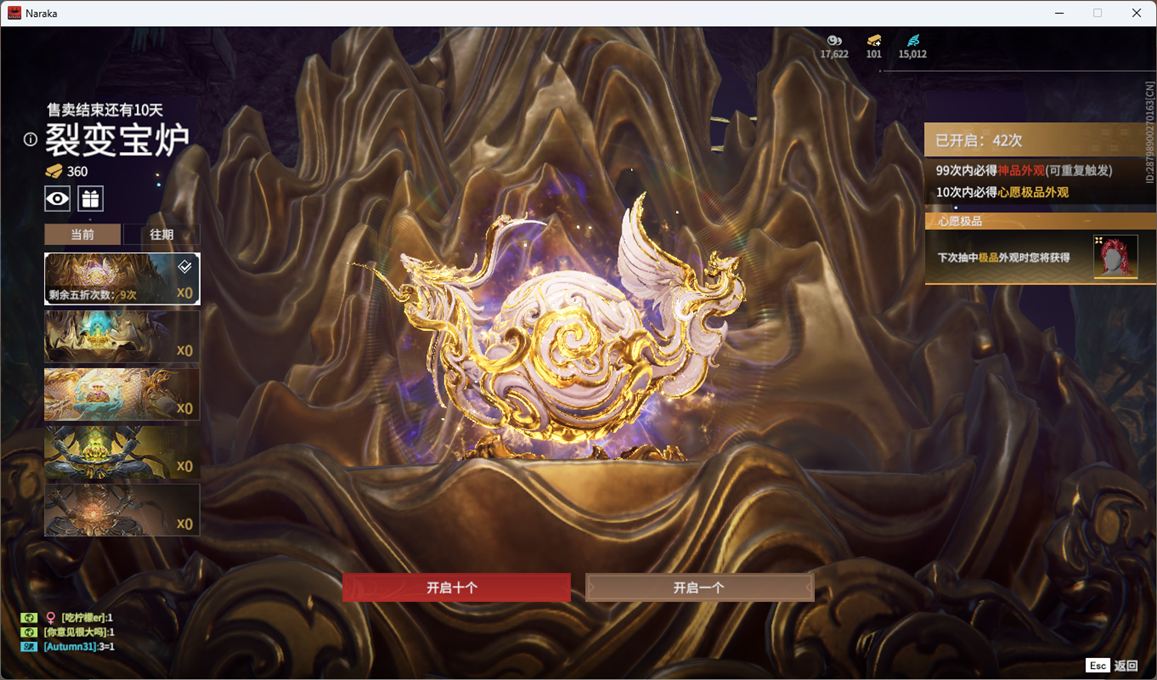Click the 裂变宝炉 title
The width and height of the screenshot is (1157, 680).
pos(117,139)
